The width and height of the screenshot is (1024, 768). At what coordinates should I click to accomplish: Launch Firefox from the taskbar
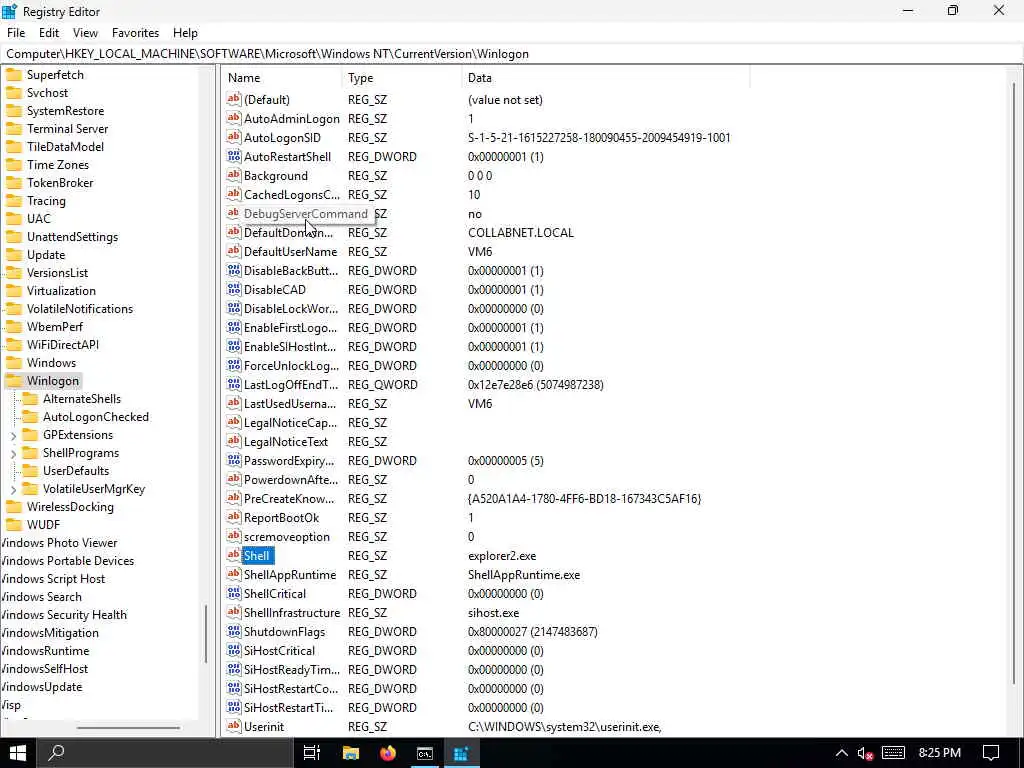click(388, 753)
